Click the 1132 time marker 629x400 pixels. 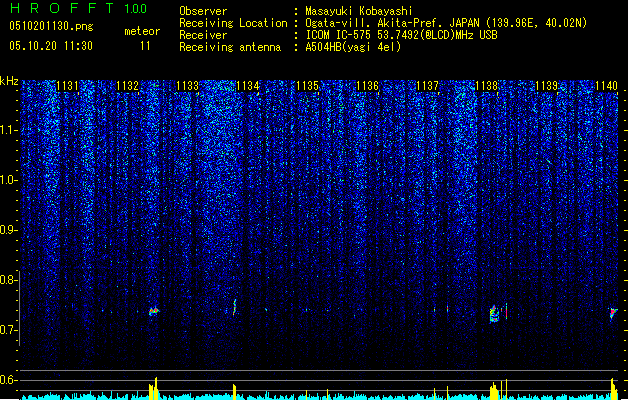tap(127, 86)
